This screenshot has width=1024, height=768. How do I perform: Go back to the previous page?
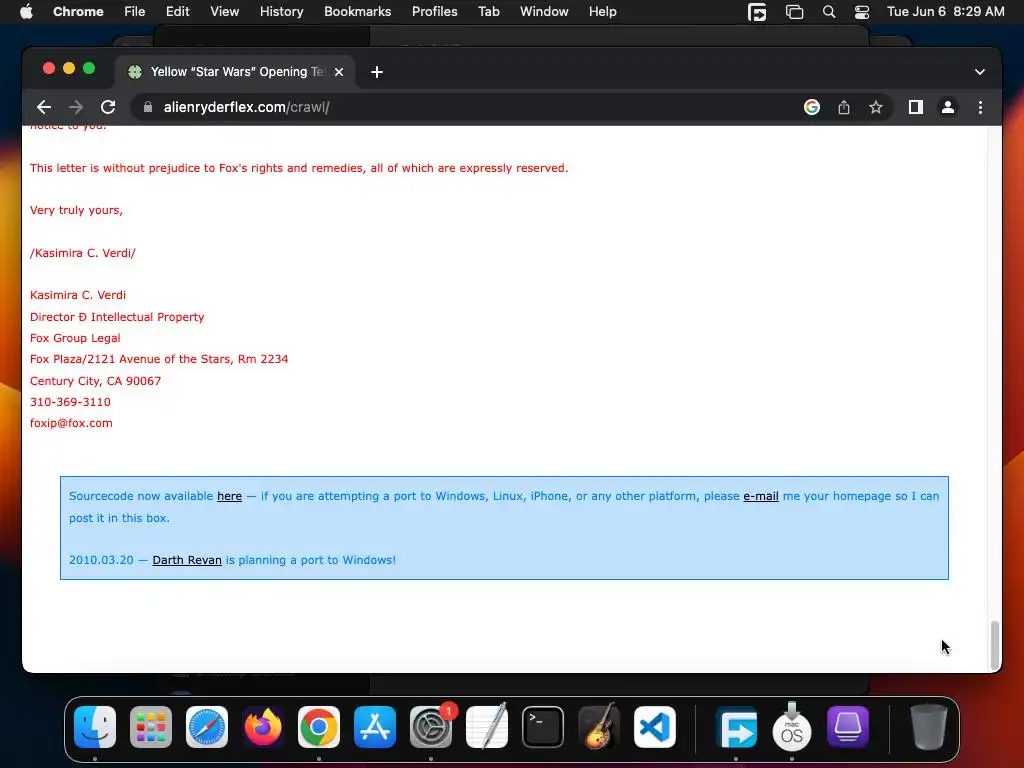(44, 107)
